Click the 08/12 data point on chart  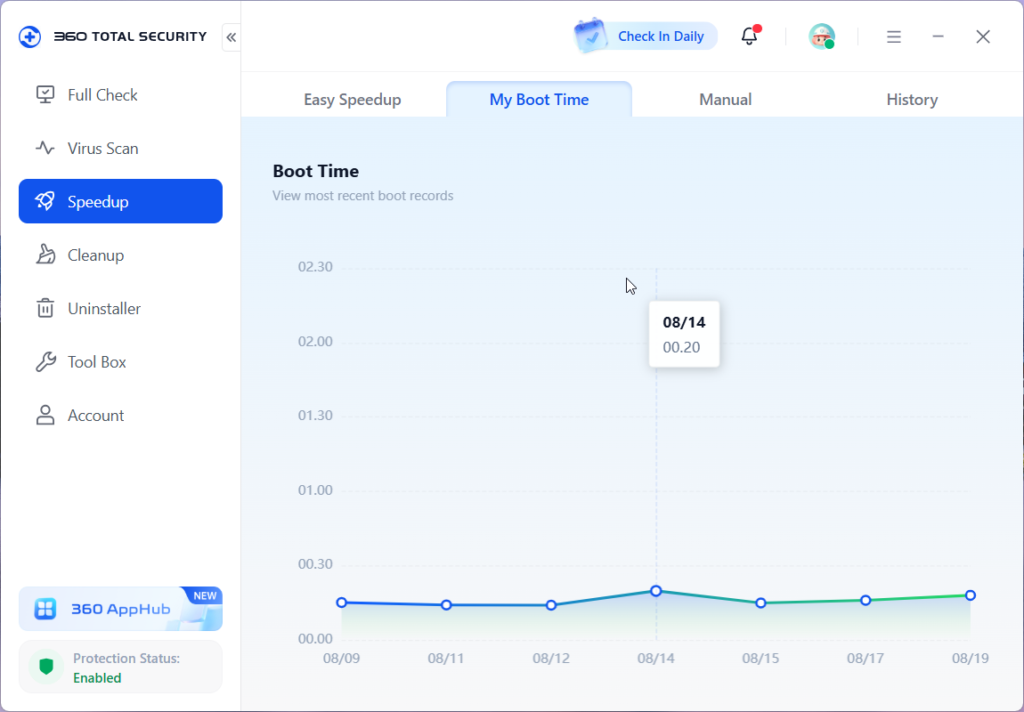pos(551,605)
